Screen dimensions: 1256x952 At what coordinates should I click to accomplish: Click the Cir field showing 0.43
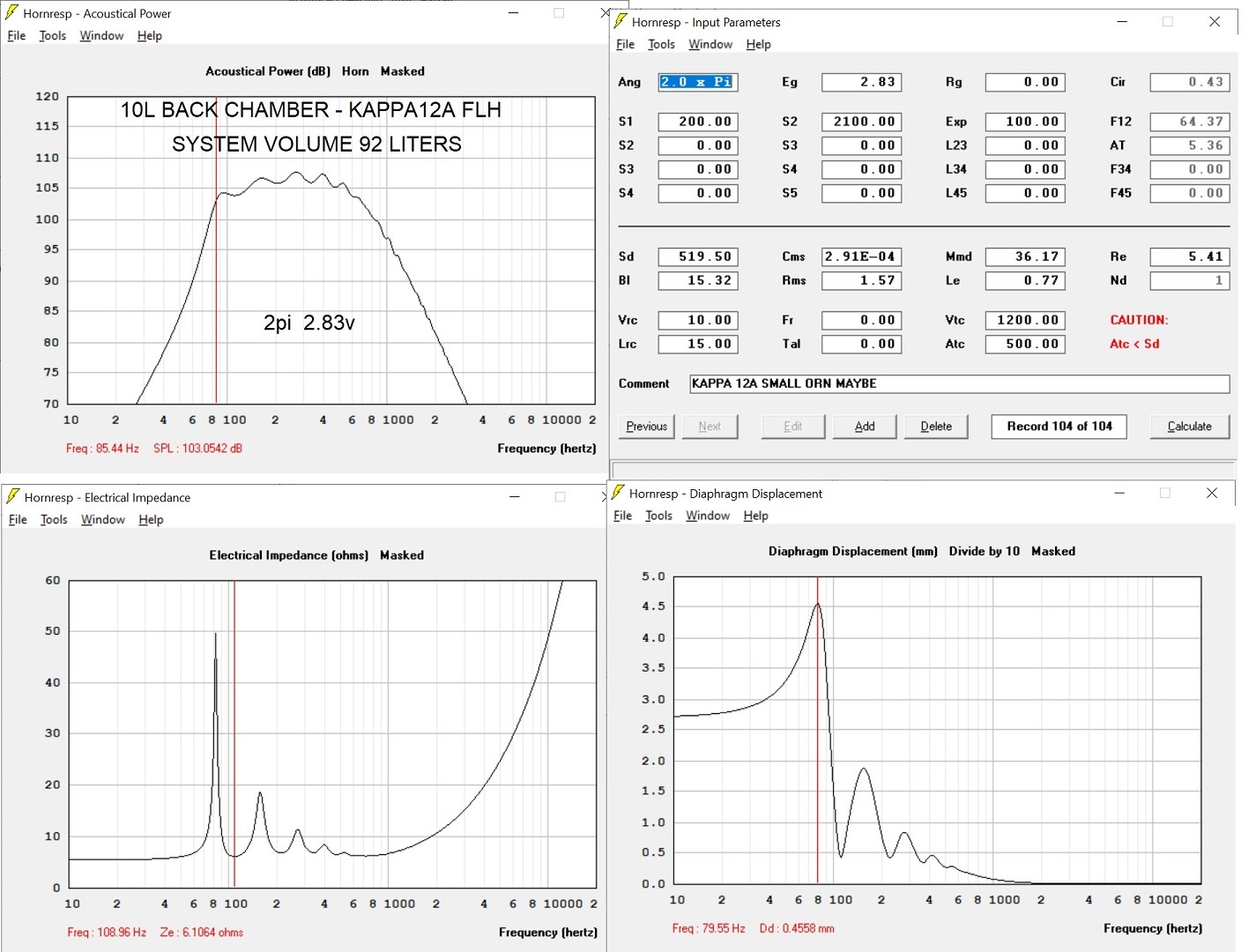[x=1190, y=82]
